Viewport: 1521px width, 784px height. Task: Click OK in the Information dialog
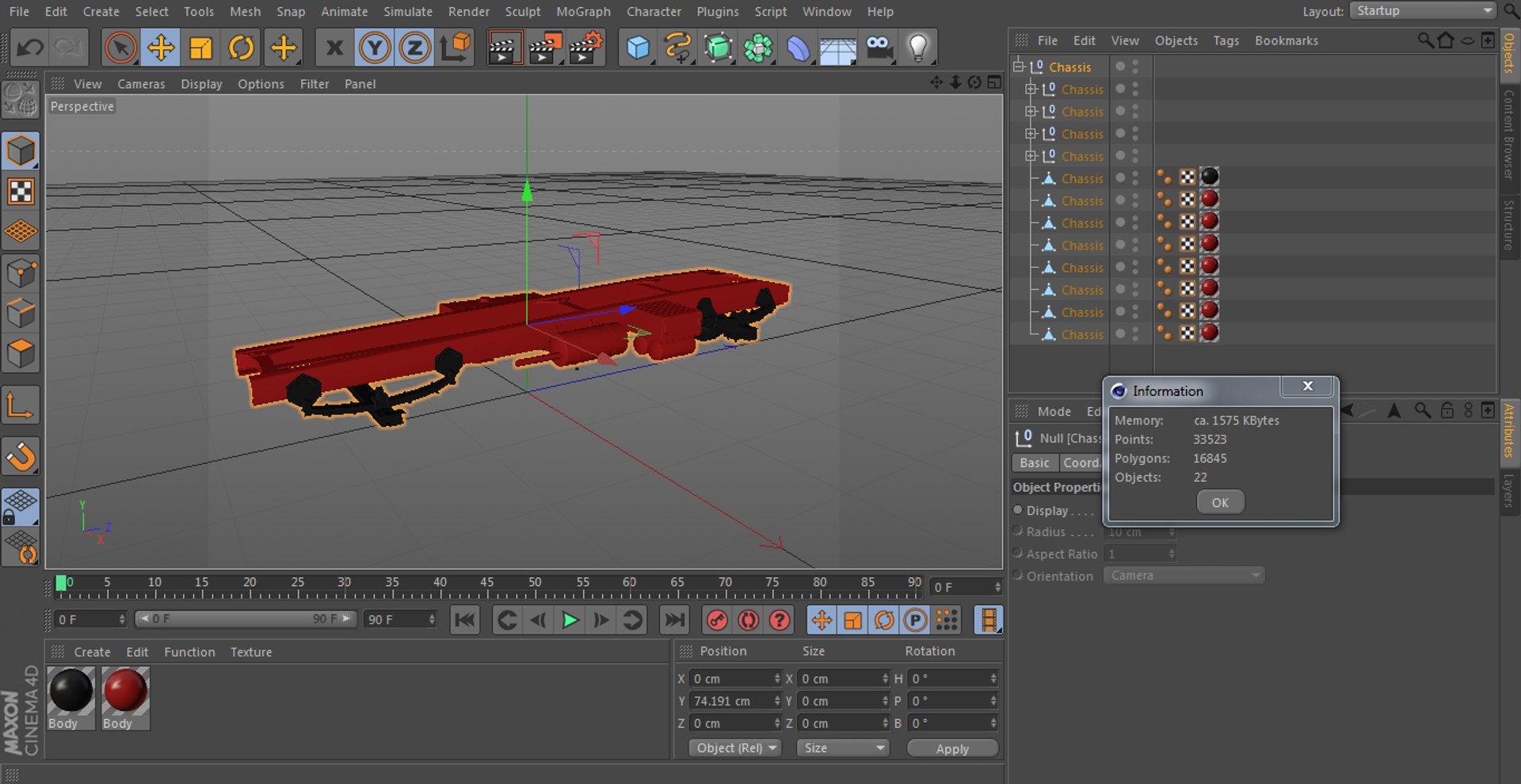(x=1220, y=502)
